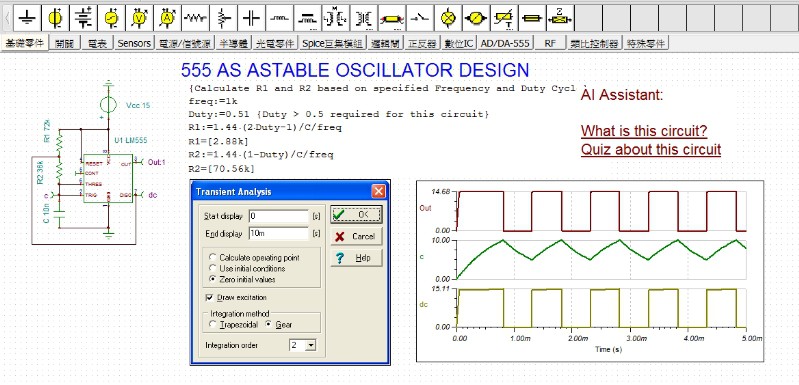Open the 開關 component tab

[x=65, y=43]
